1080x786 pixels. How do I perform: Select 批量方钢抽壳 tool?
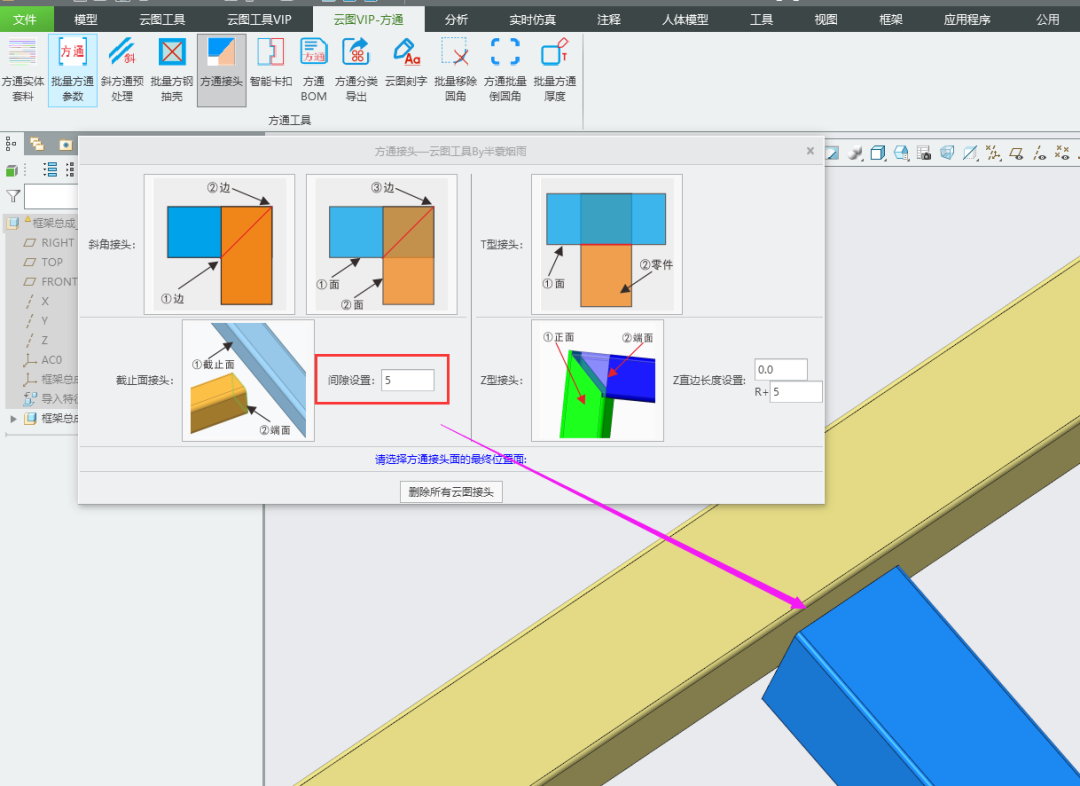[x=172, y=70]
